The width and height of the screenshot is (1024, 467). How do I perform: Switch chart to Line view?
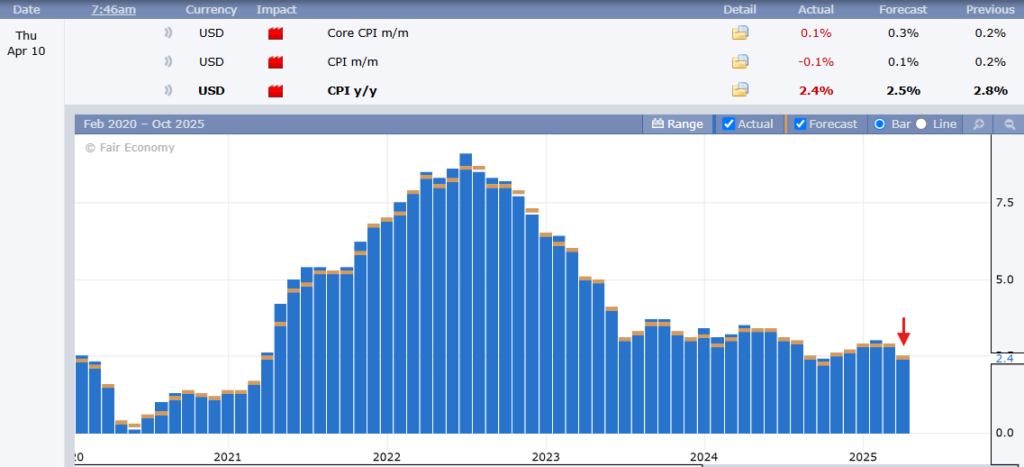point(921,124)
